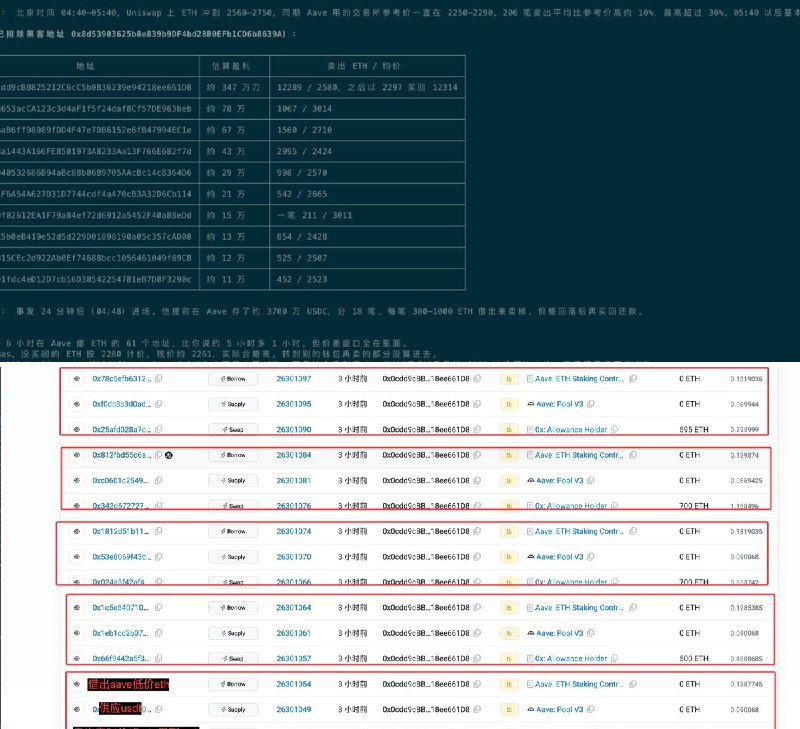This screenshot has width=800, height=729.
Task: Click the eye preview icon in block 26301395 row
Action: point(77,404)
